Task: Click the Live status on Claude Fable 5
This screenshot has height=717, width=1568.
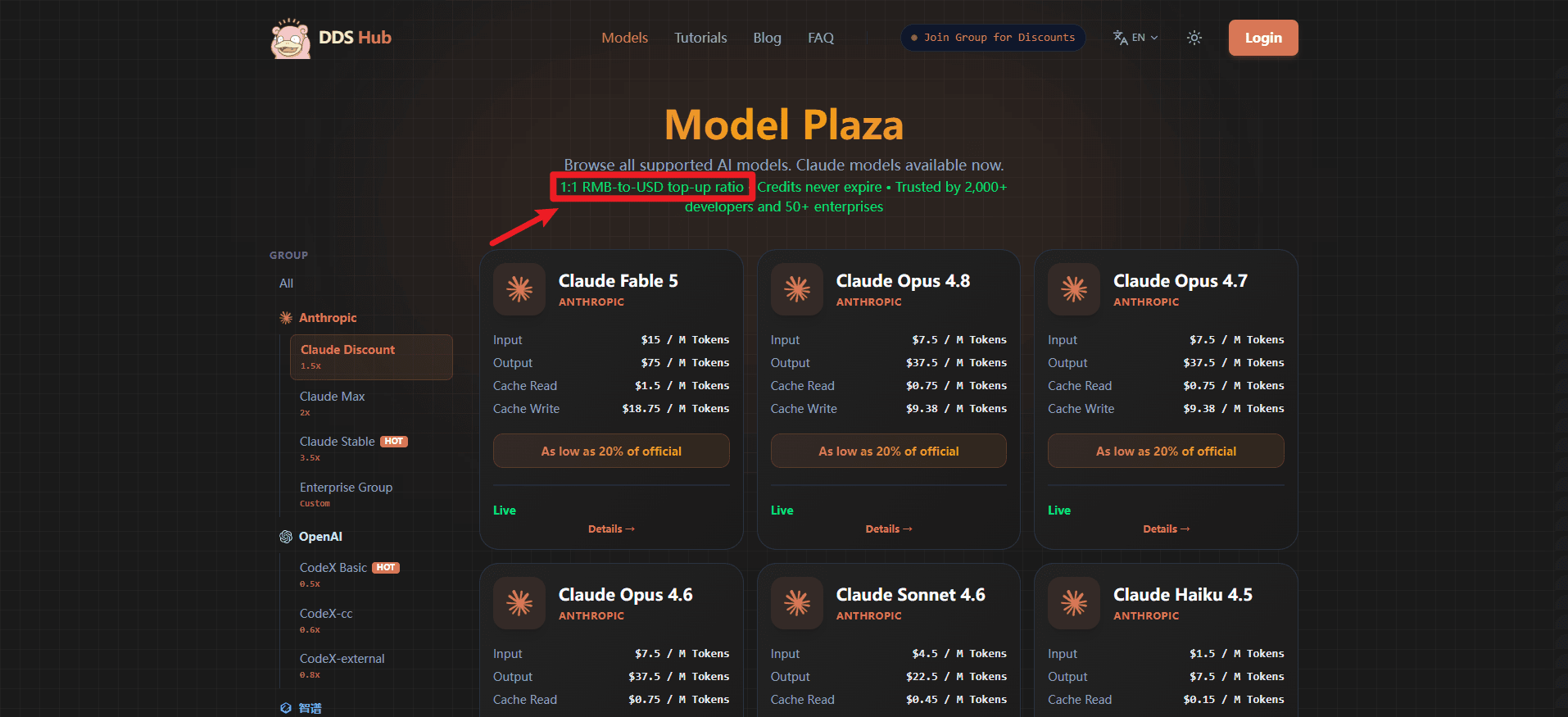Action: click(505, 511)
